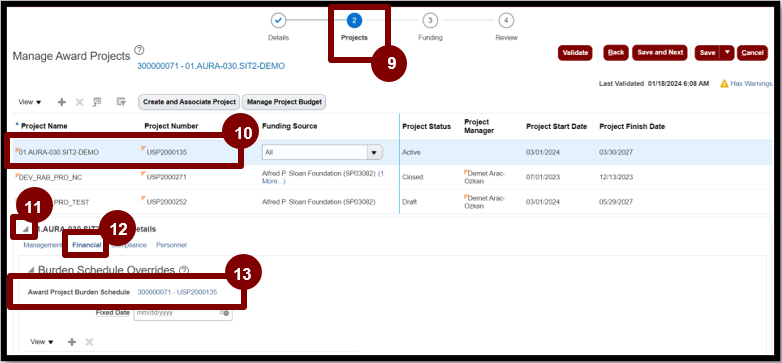Click project number USP2000135 cell
The width and height of the screenshot is (782, 363).
(x=167, y=153)
